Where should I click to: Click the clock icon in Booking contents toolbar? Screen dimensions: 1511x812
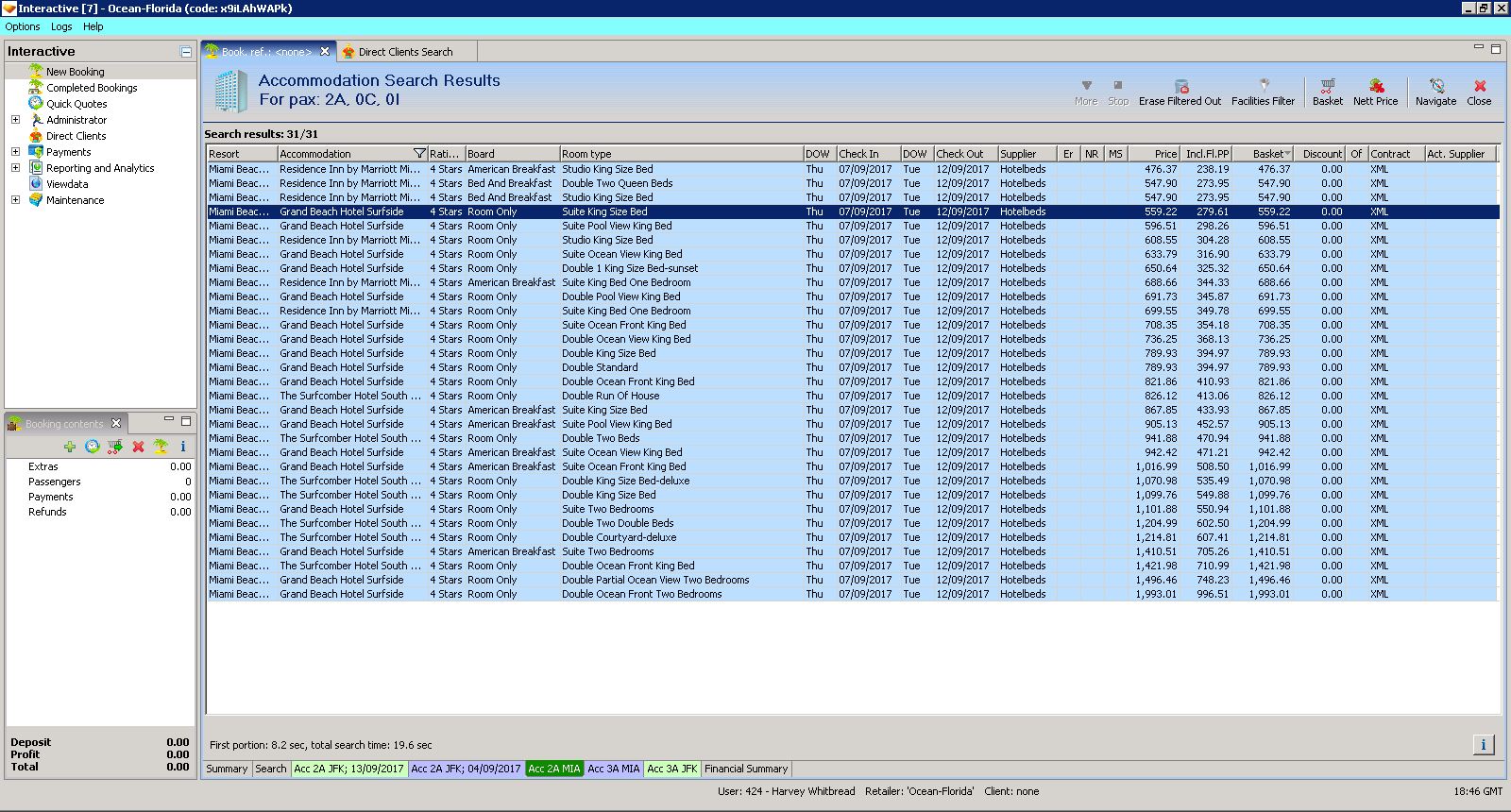coord(93,447)
